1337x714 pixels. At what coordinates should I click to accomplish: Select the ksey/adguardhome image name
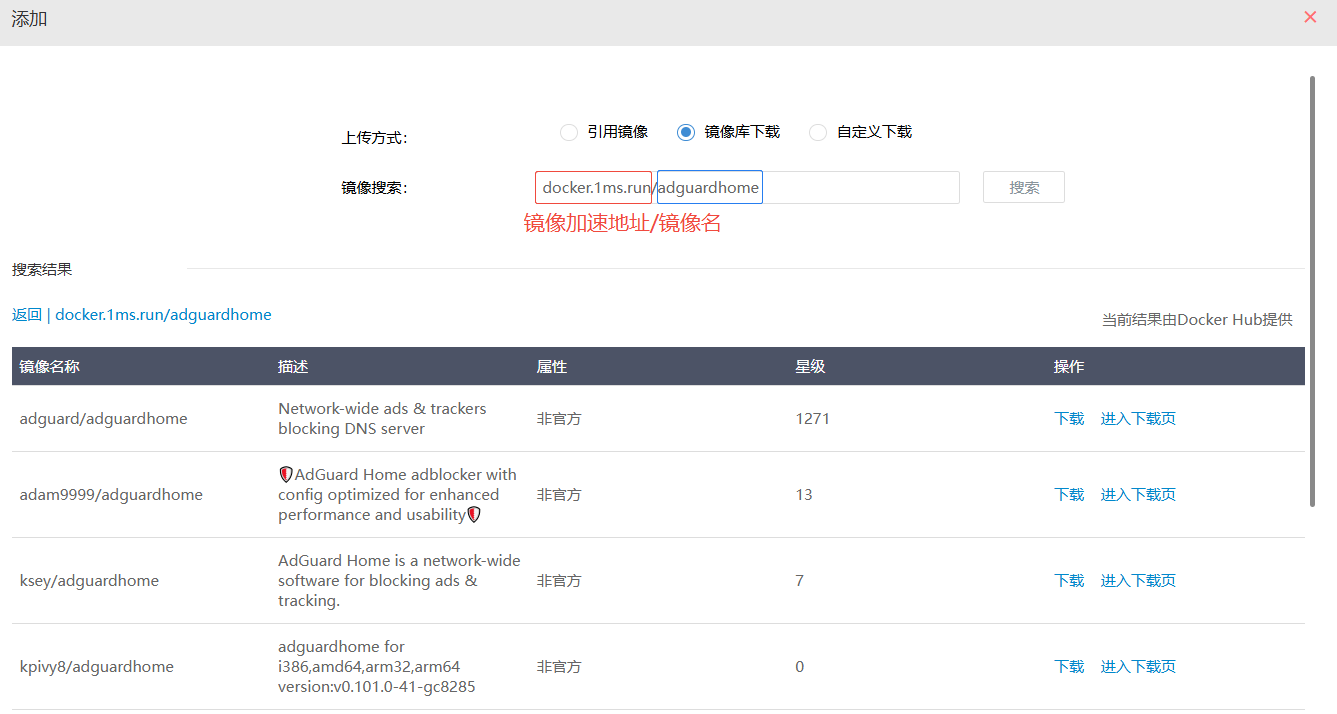click(89, 580)
